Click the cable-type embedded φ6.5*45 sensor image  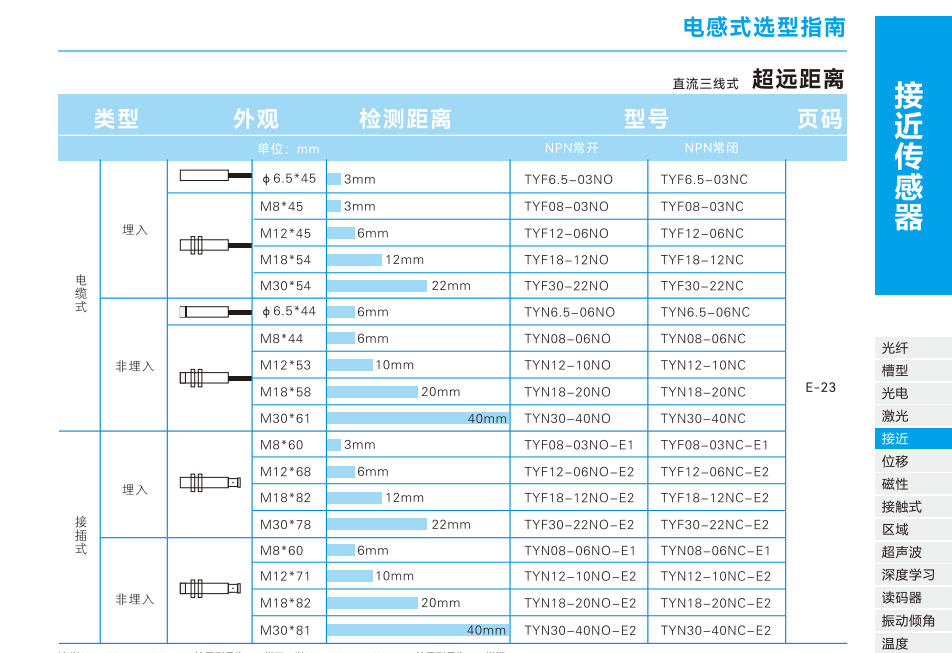(x=213, y=176)
